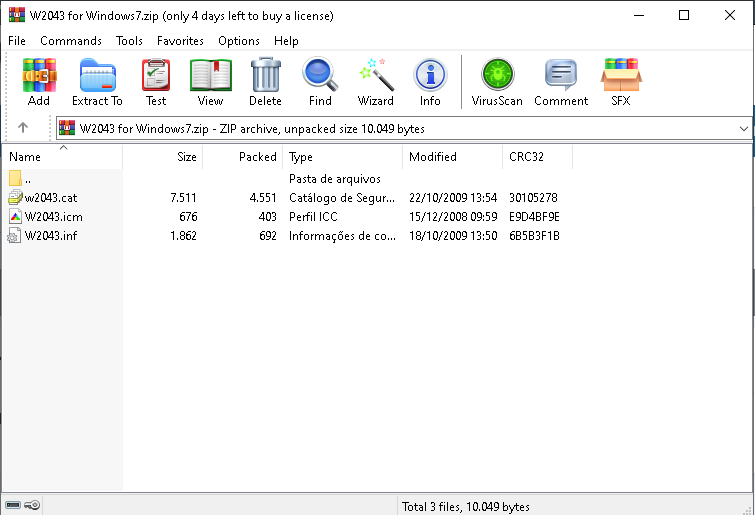
Task: Add archive Comment
Action: (561, 76)
